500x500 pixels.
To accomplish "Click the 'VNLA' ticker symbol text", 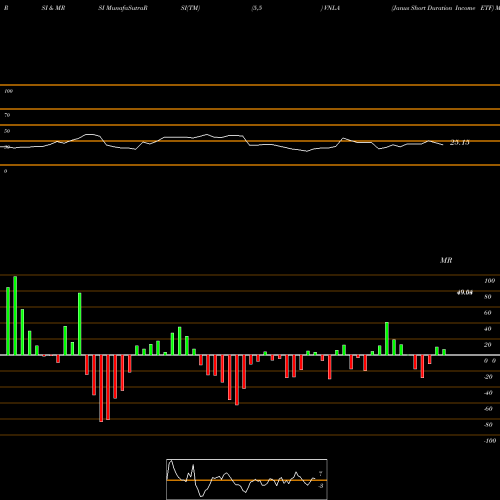I will 332,8.
